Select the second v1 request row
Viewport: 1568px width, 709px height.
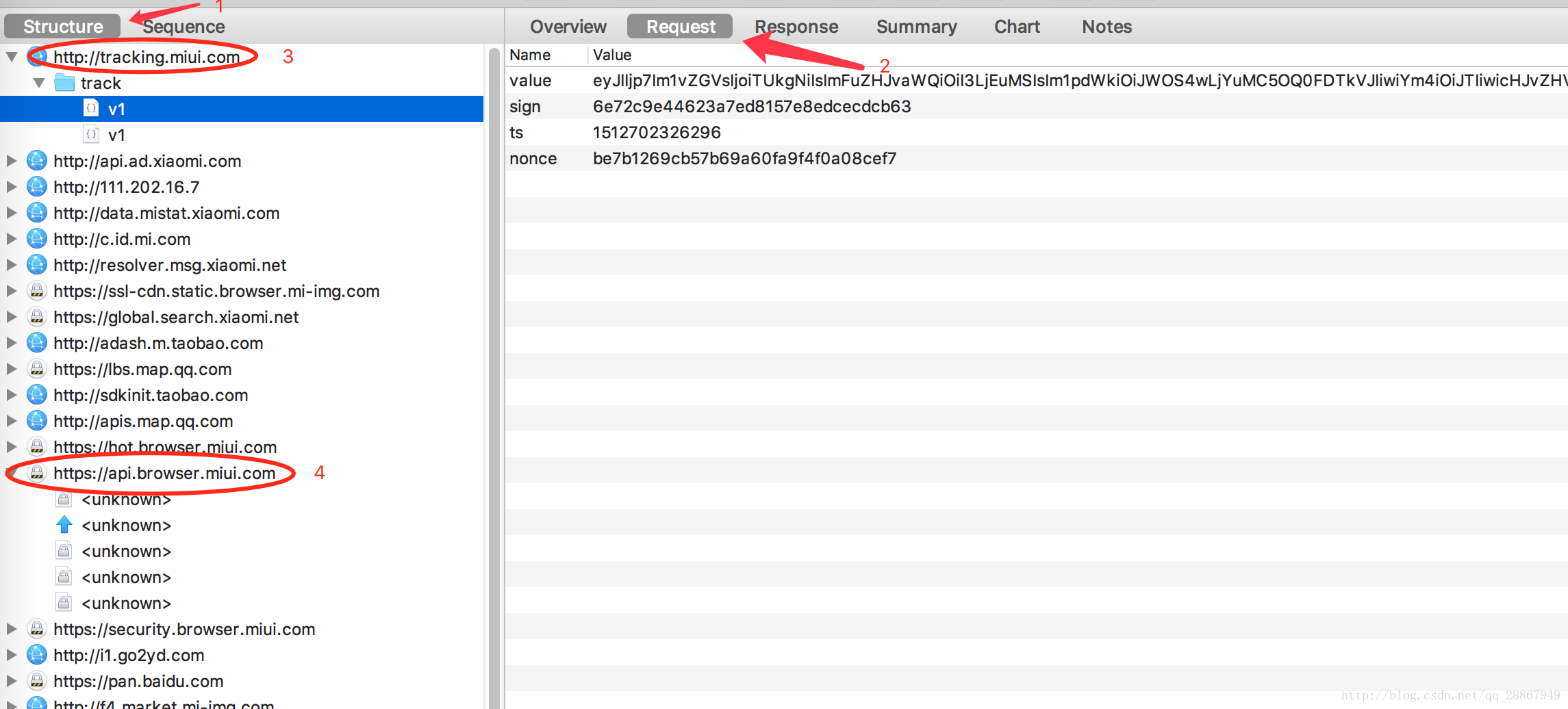pyautogui.click(x=242, y=135)
